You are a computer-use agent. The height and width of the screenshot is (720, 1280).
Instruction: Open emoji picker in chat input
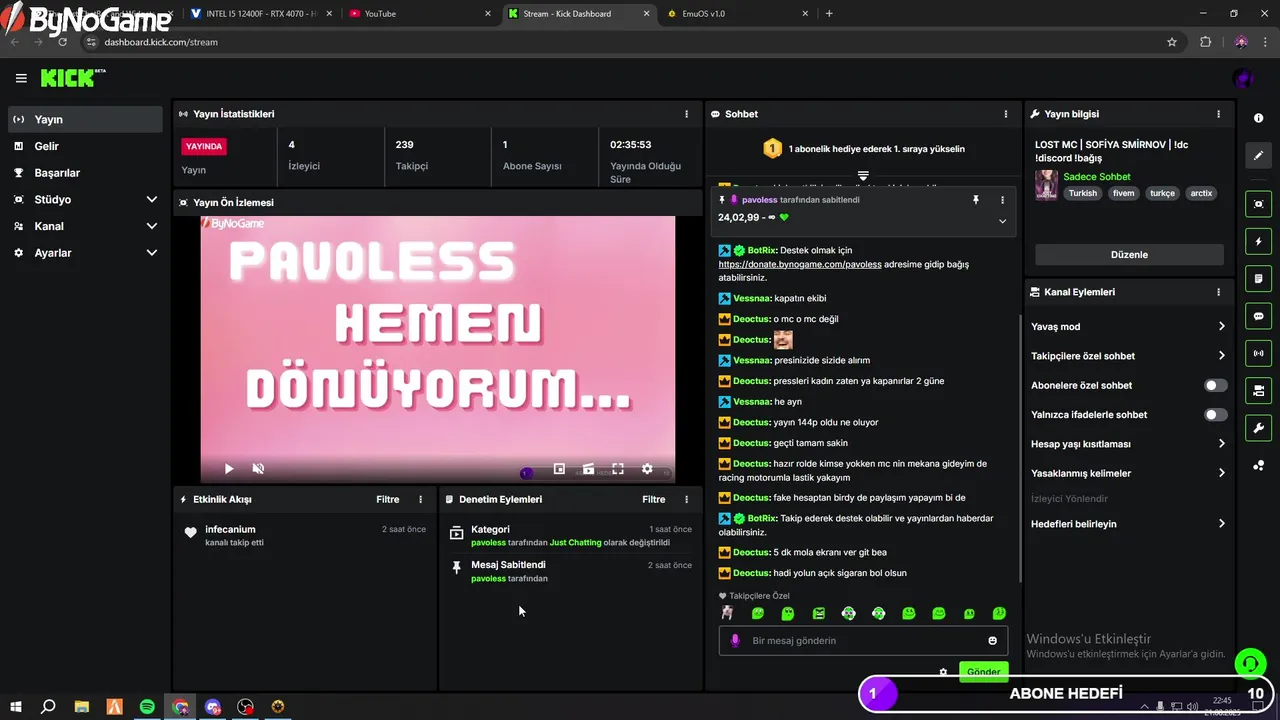(x=992, y=641)
